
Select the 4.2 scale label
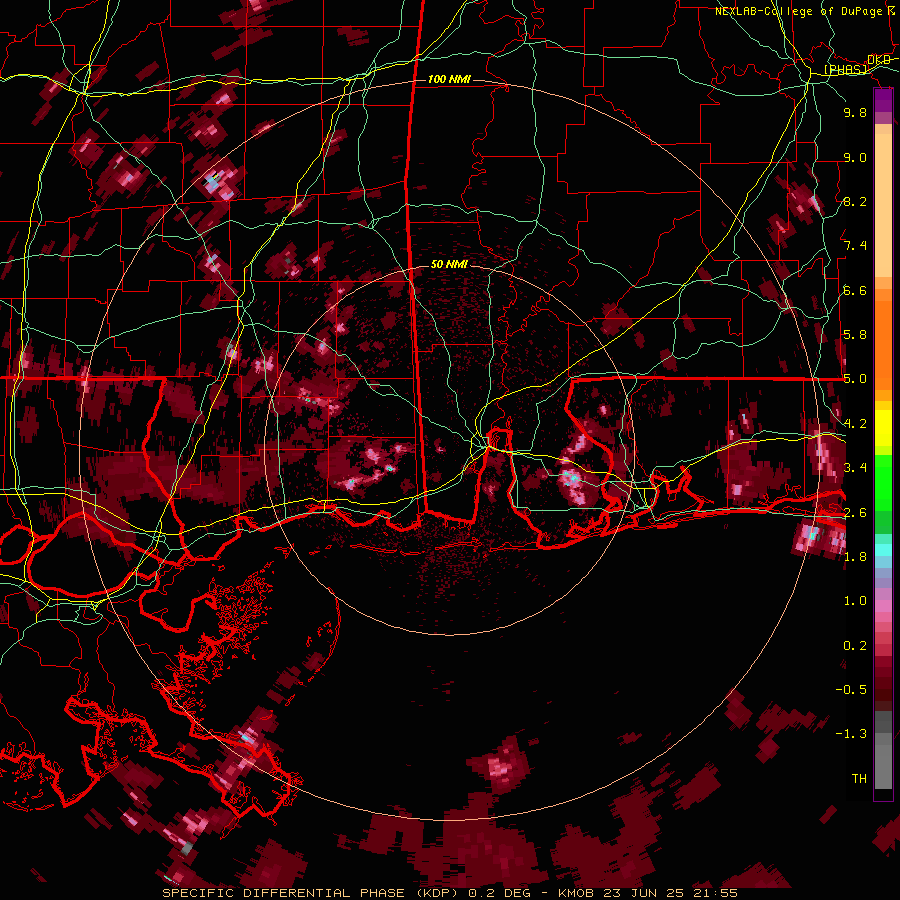tap(855, 424)
